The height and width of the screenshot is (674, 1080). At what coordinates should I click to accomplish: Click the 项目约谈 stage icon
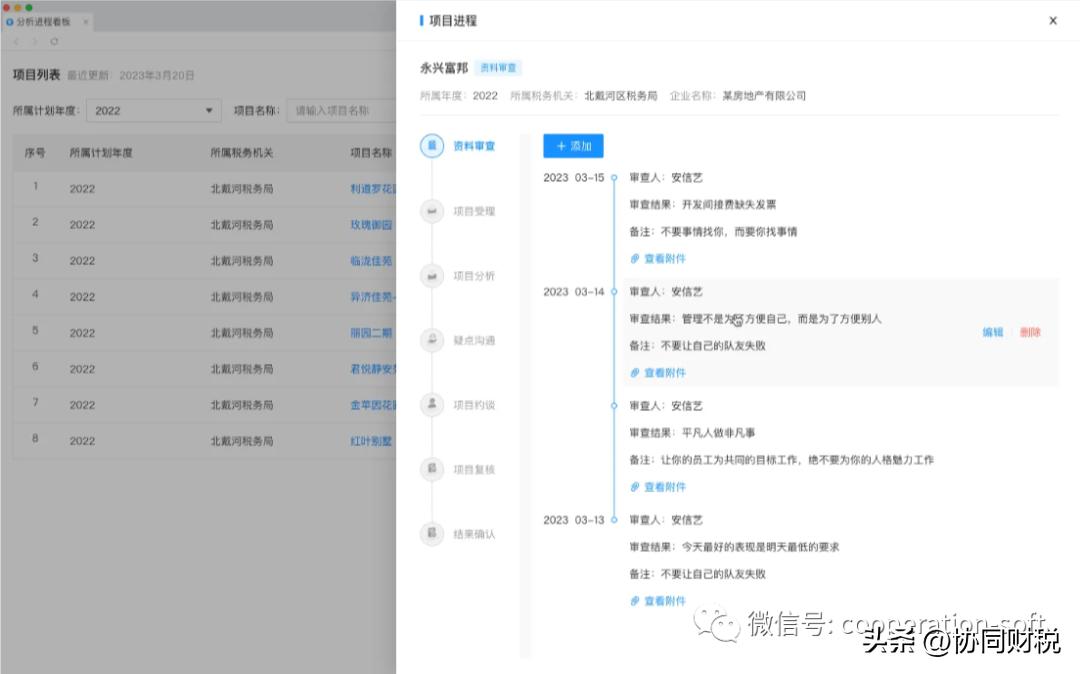click(430, 404)
